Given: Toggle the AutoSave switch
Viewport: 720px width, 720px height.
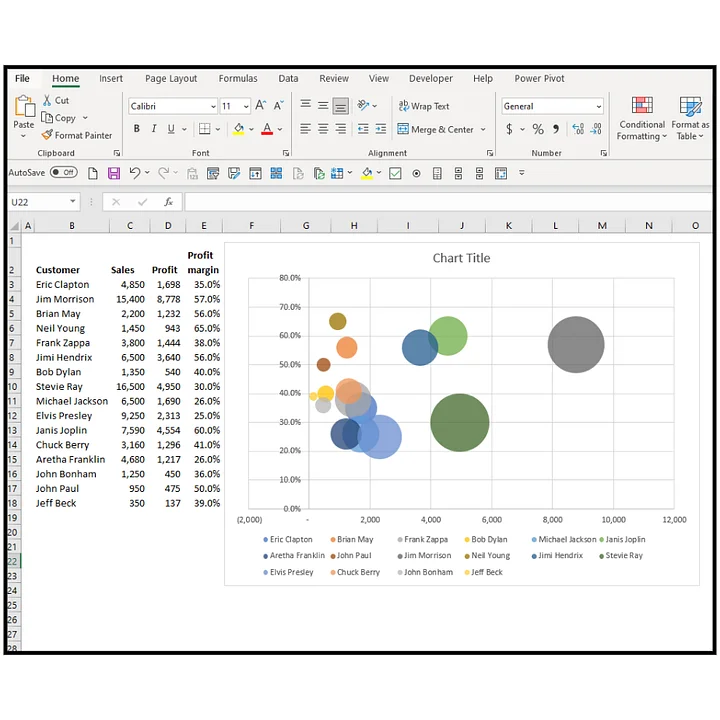Looking at the screenshot, I should [x=63, y=173].
